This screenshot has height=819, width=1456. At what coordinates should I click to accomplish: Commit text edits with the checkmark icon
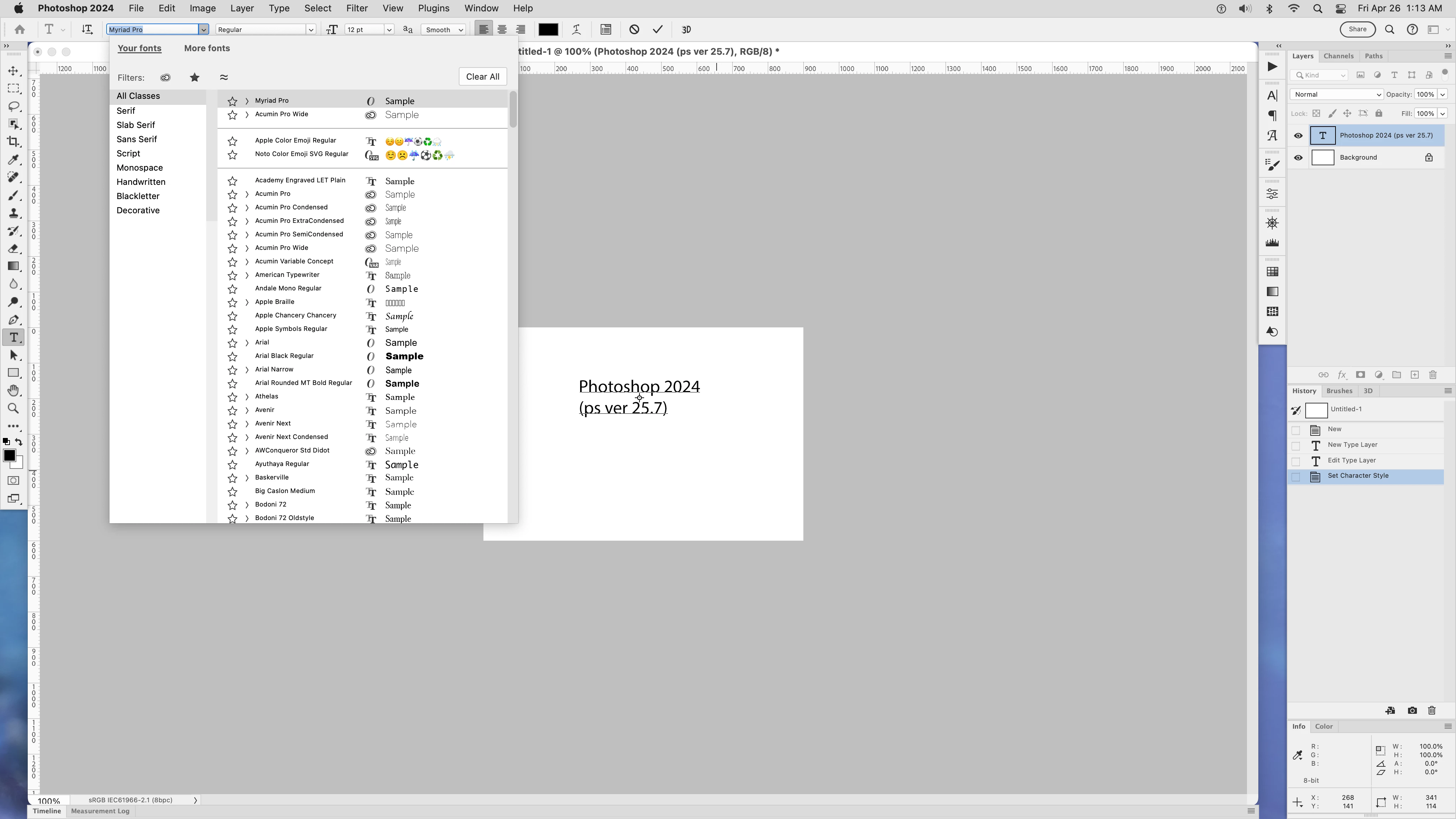pyautogui.click(x=657, y=30)
